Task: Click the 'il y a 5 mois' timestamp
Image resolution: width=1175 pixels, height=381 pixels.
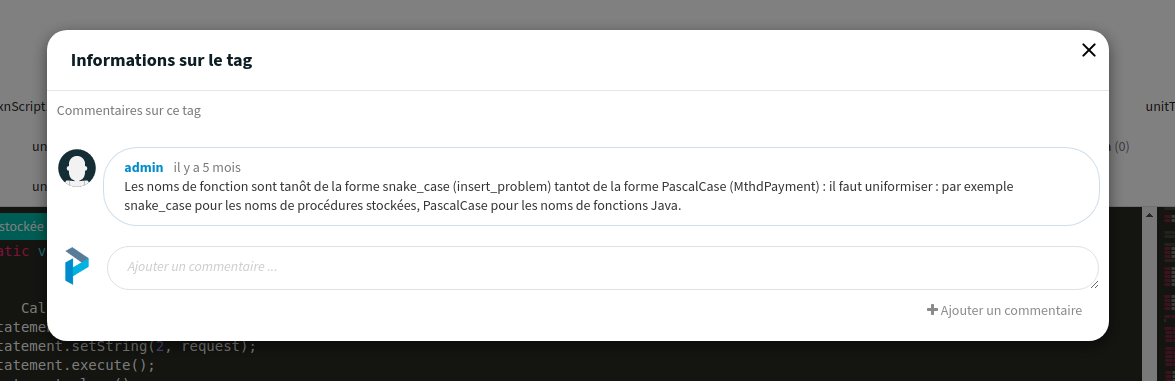Action: pos(207,167)
